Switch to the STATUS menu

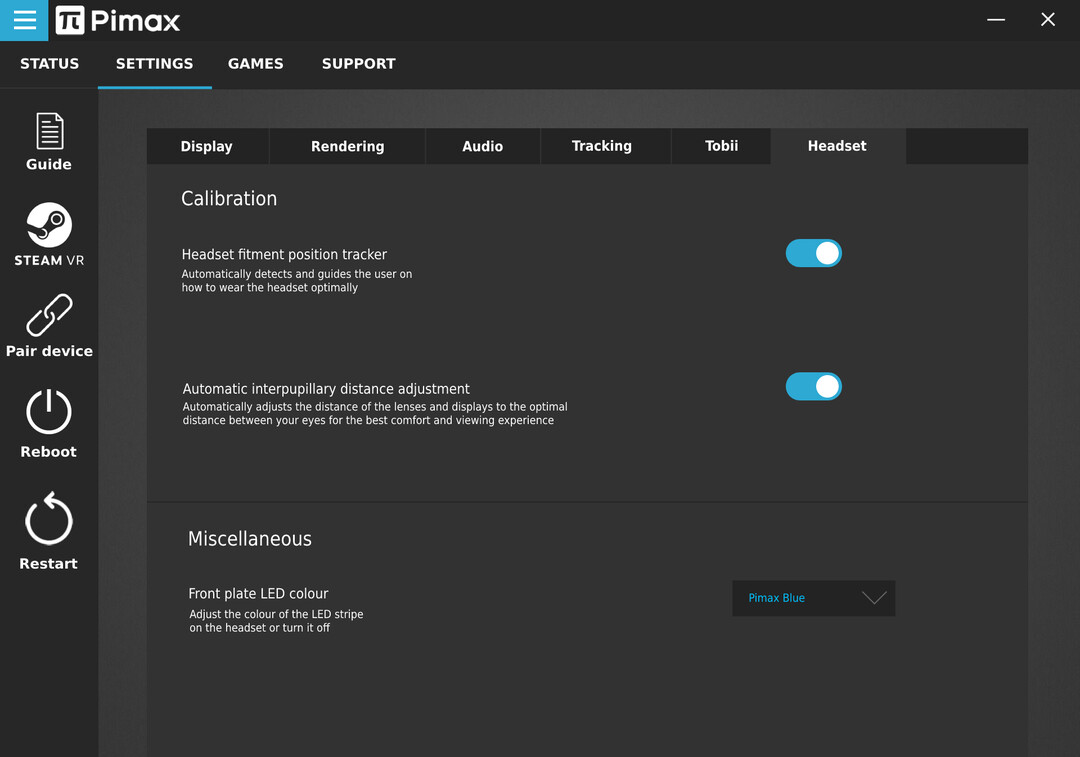pyautogui.click(x=49, y=64)
